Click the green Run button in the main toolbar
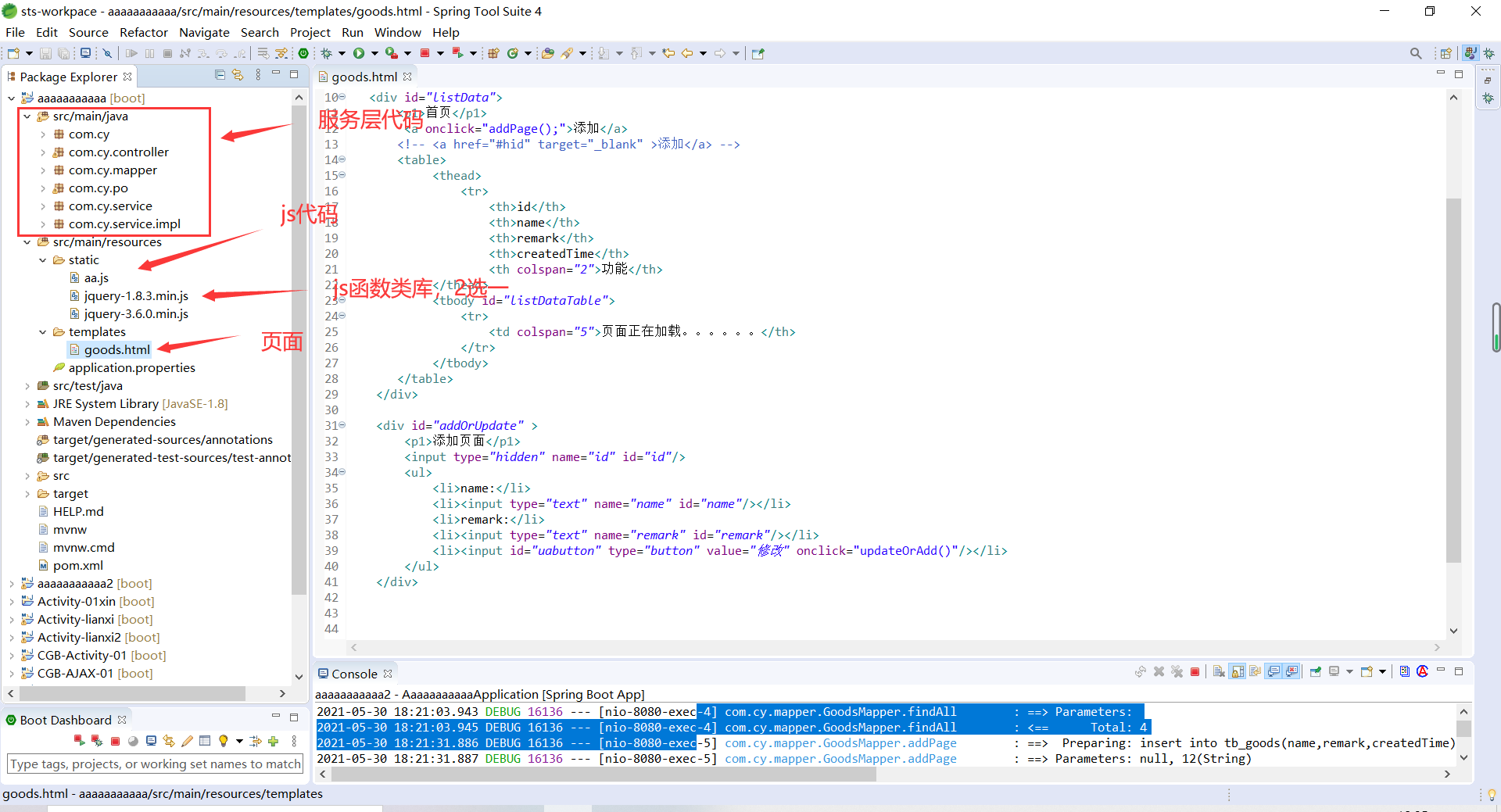Viewport: 1501px width, 812px height. click(358, 53)
